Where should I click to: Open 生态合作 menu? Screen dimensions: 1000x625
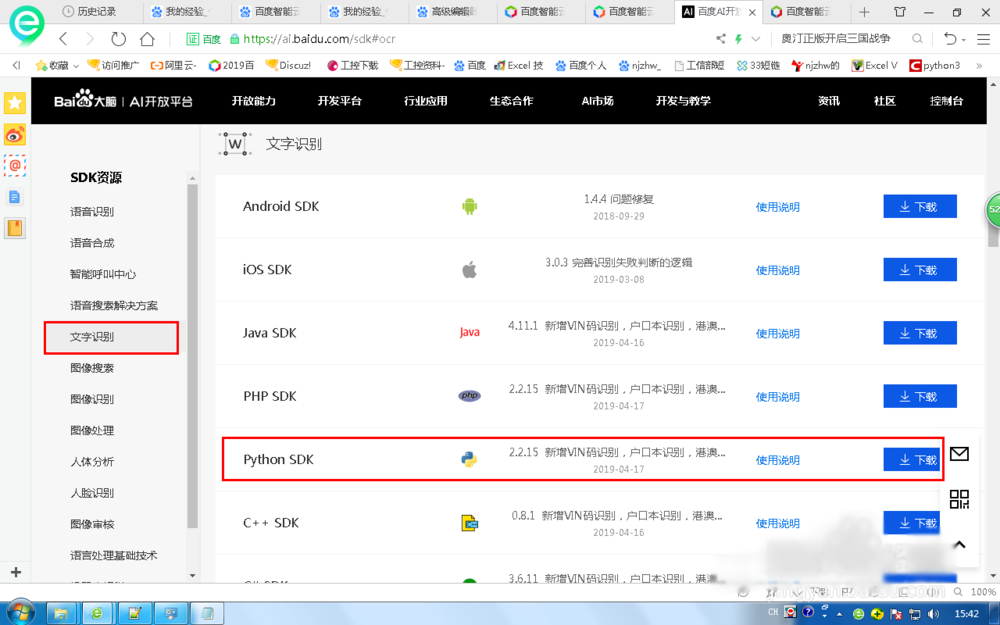pyautogui.click(x=511, y=101)
